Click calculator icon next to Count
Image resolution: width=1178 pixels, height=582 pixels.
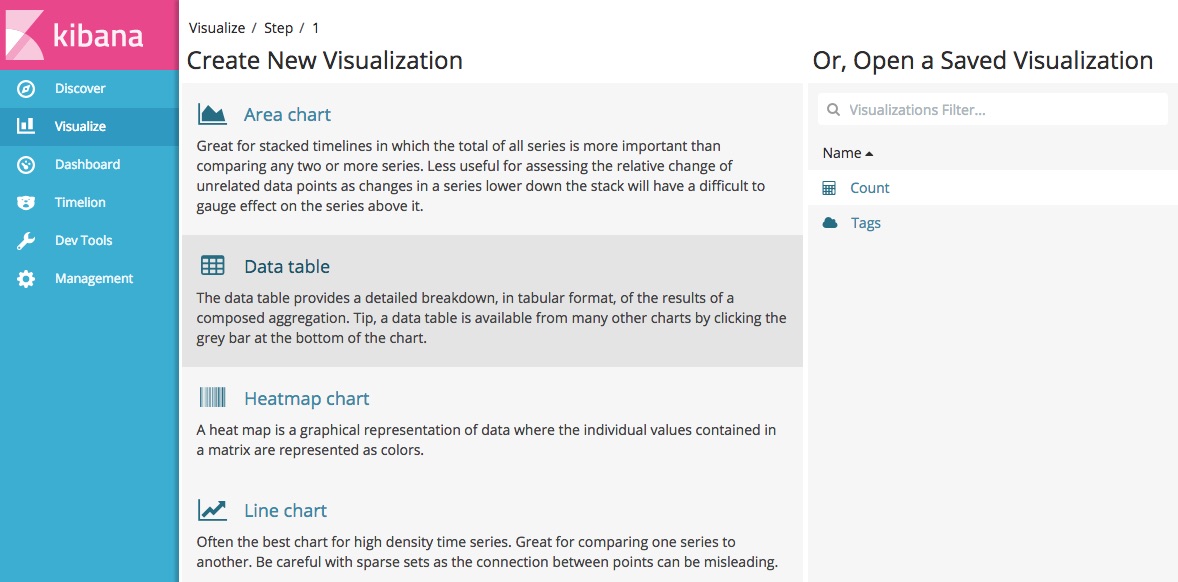coord(829,188)
